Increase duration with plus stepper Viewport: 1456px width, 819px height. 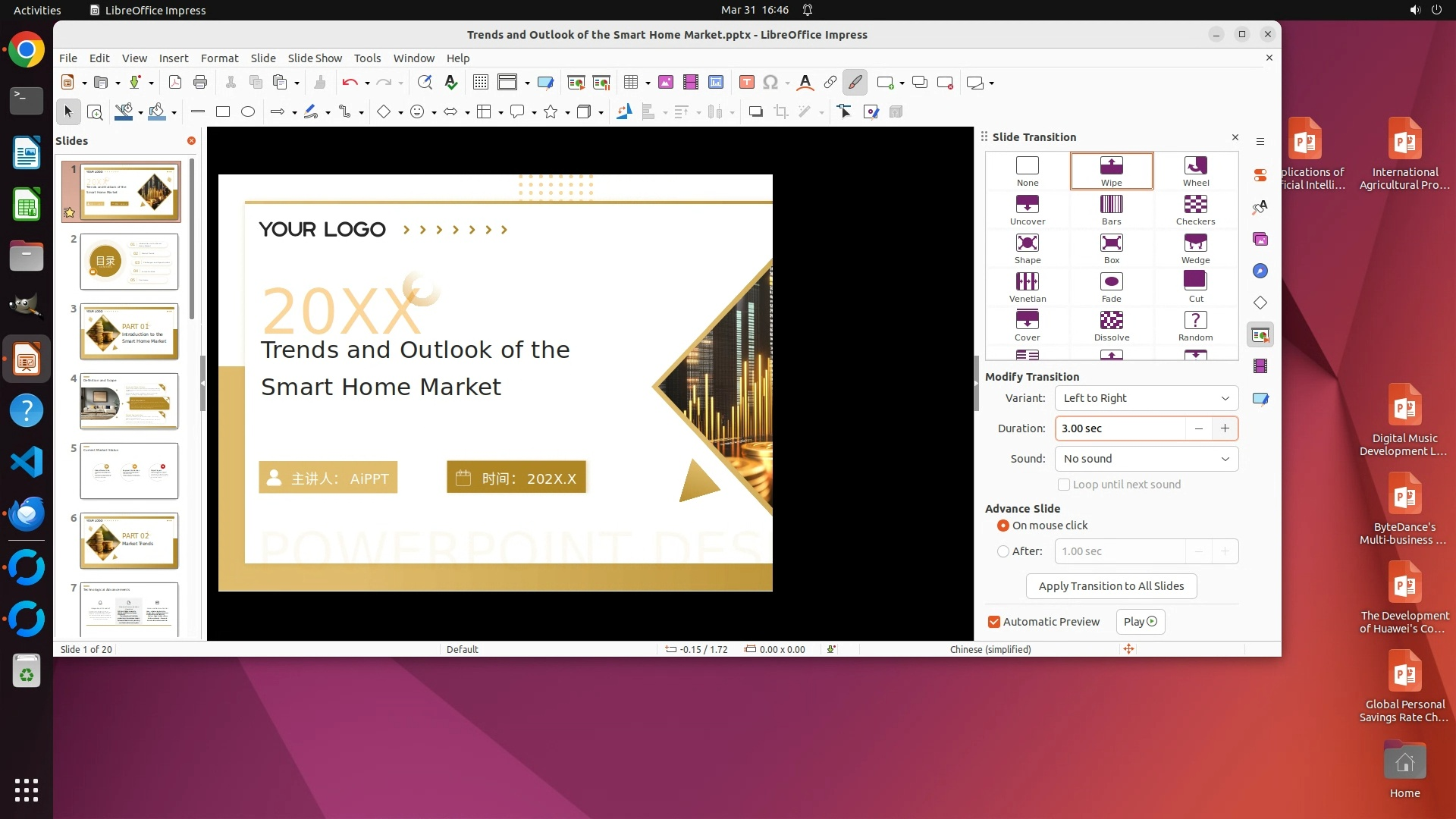pyautogui.click(x=1225, y=428)
